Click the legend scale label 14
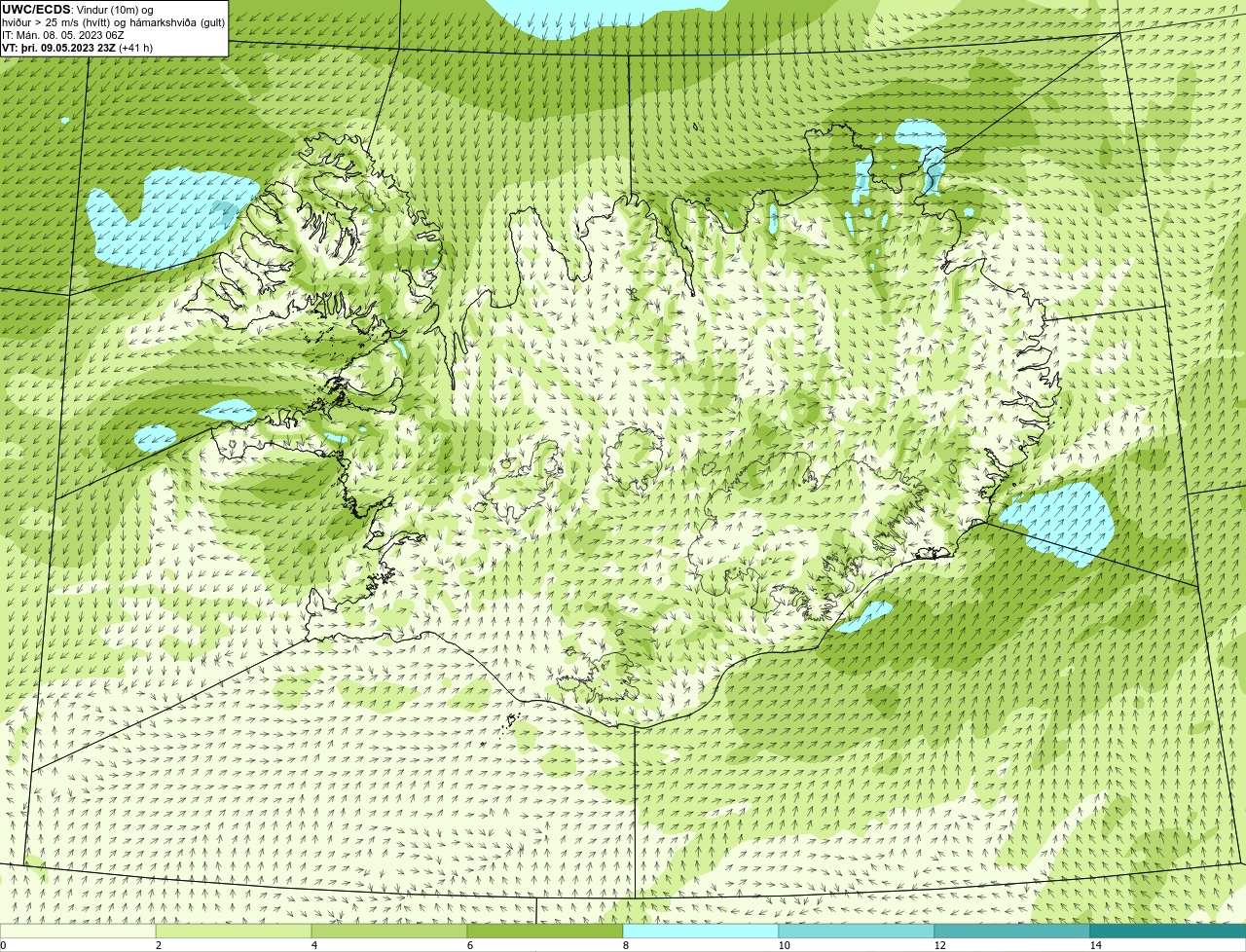 1095,945
